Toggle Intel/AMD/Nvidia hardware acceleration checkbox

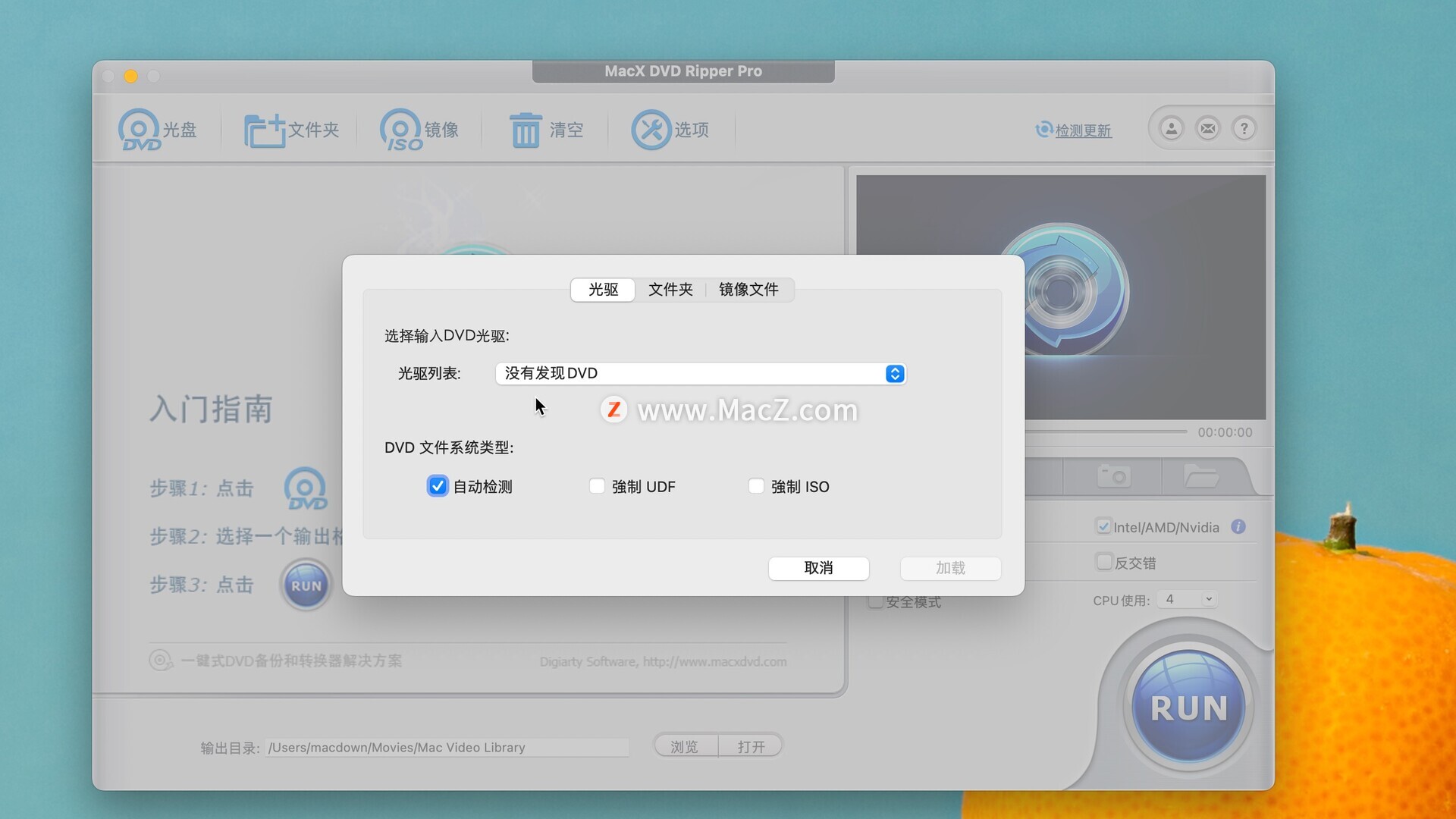click(x=1104, y=526)
